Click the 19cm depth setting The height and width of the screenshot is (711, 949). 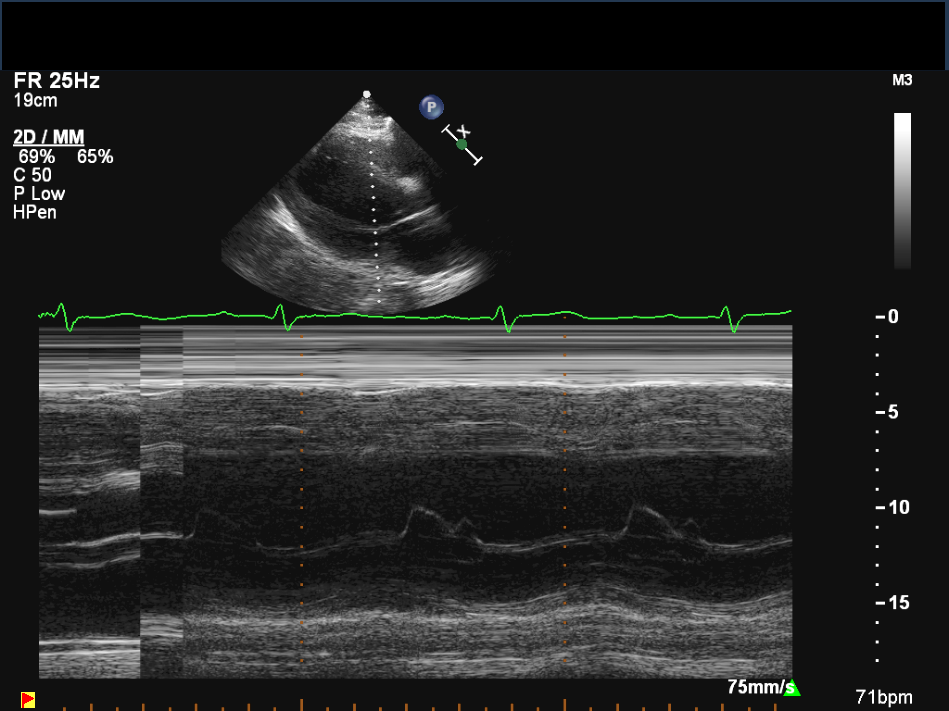coord(35,100)
